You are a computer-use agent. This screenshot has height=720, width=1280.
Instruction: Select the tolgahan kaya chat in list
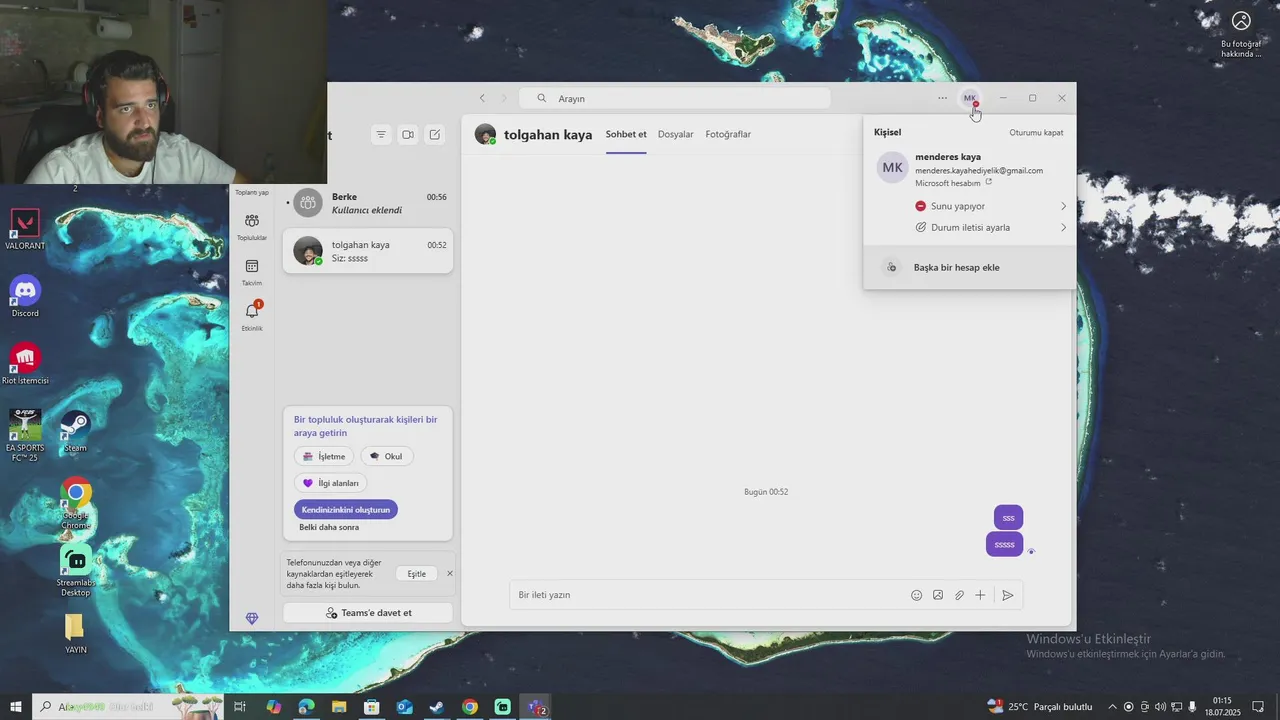[x=368, y=251]
